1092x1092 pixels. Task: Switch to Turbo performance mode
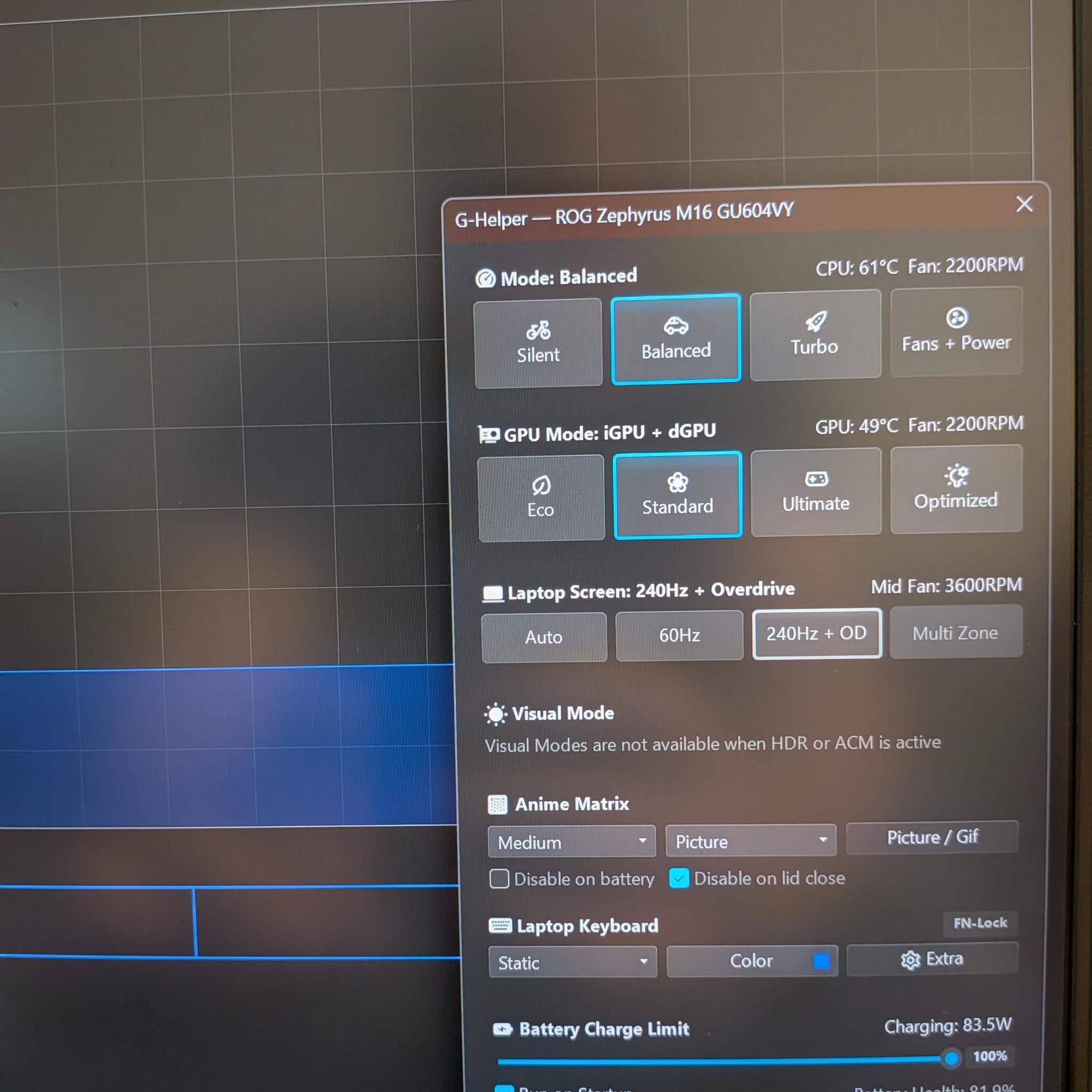click(x=815, y=335)
